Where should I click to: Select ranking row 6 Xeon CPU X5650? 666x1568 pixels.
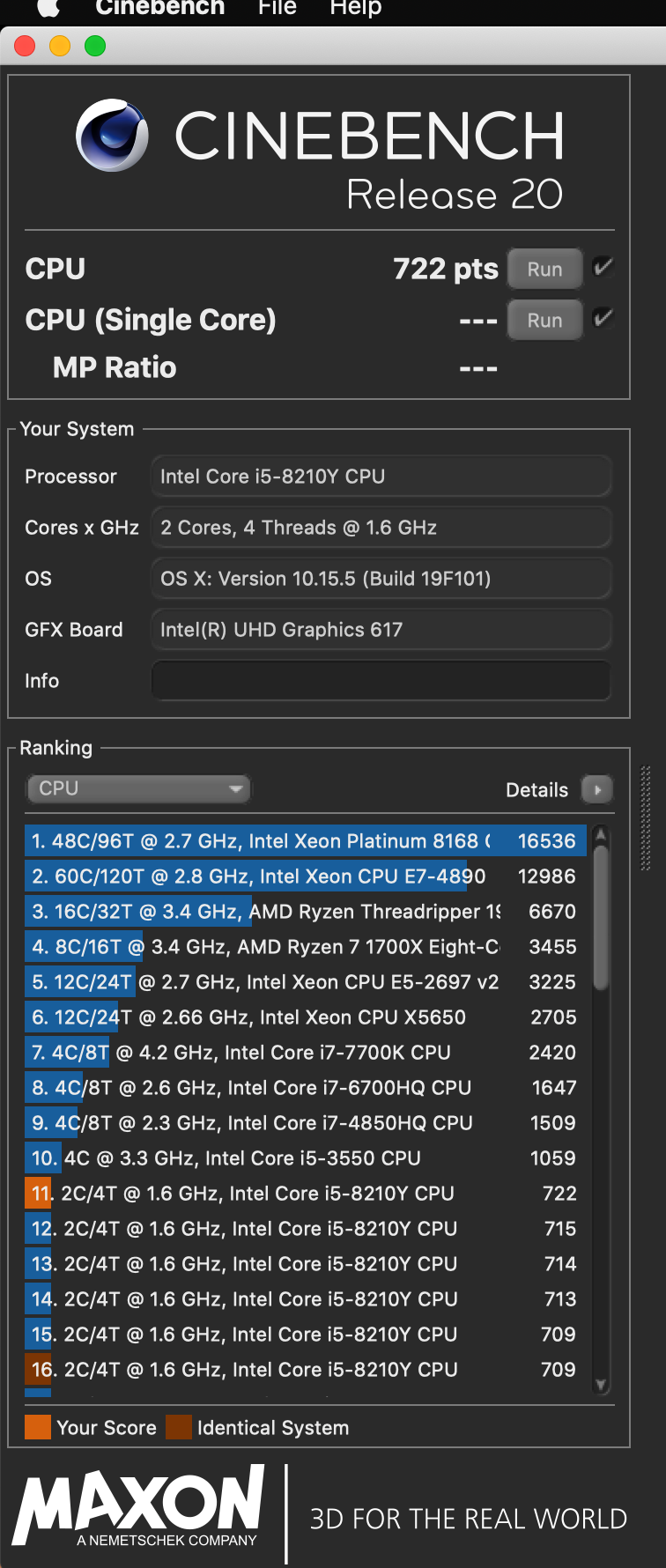tap(306, 1017)
